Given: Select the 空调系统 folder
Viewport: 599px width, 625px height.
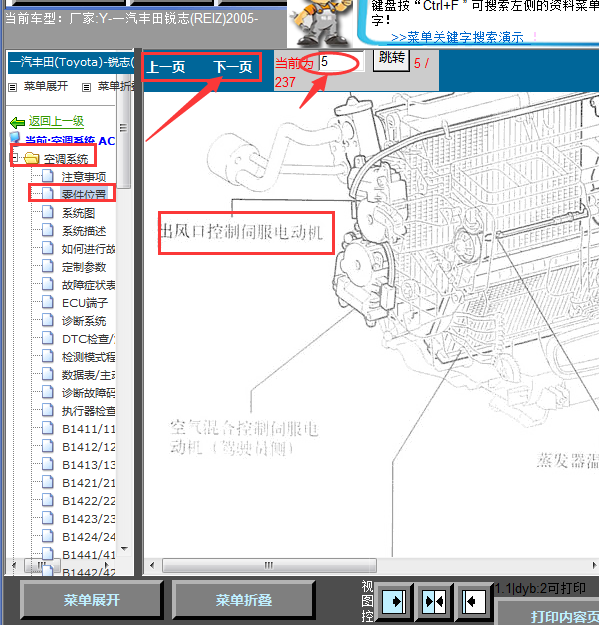Looking at the screenshot, I should (66, 159).
